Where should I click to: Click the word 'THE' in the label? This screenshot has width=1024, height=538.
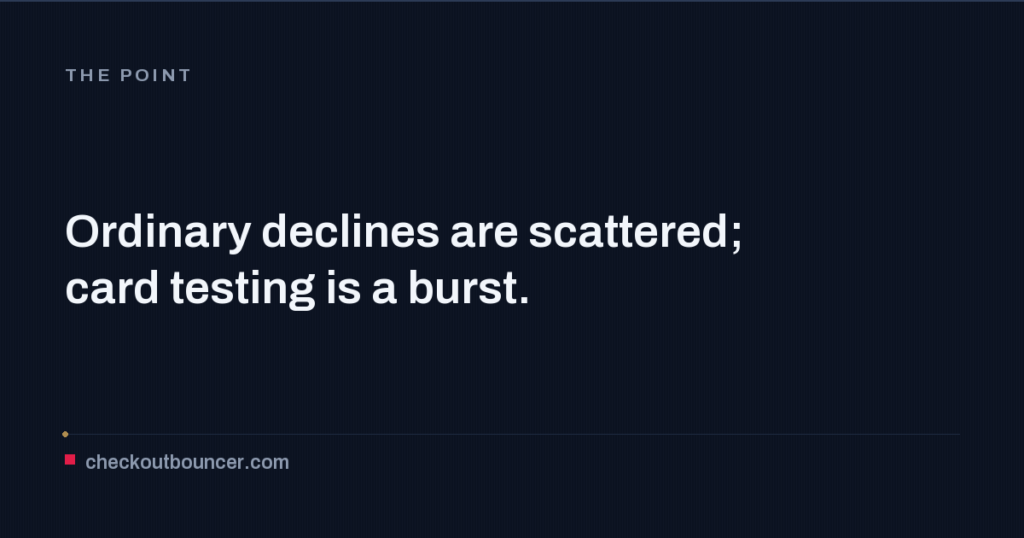pos(88,75)
